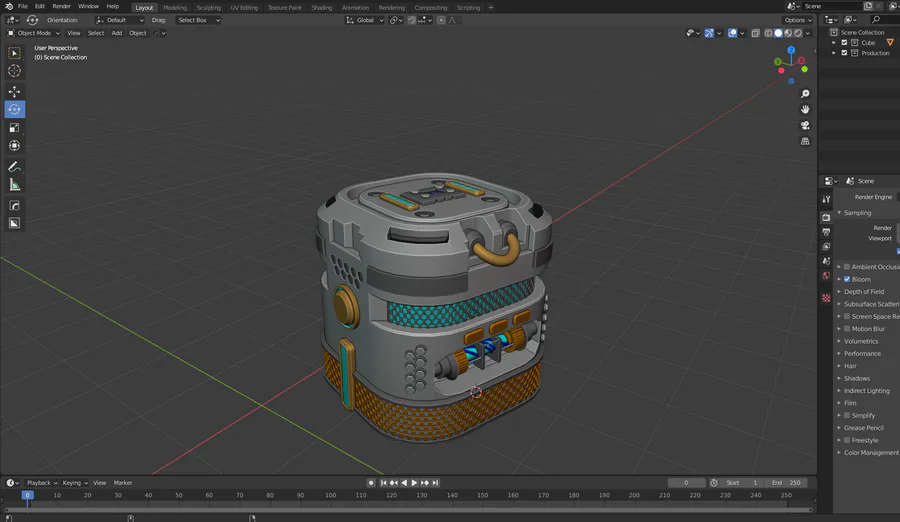Open the File menu
This screenshot has width=900, height=522.
tap(22, 6)
